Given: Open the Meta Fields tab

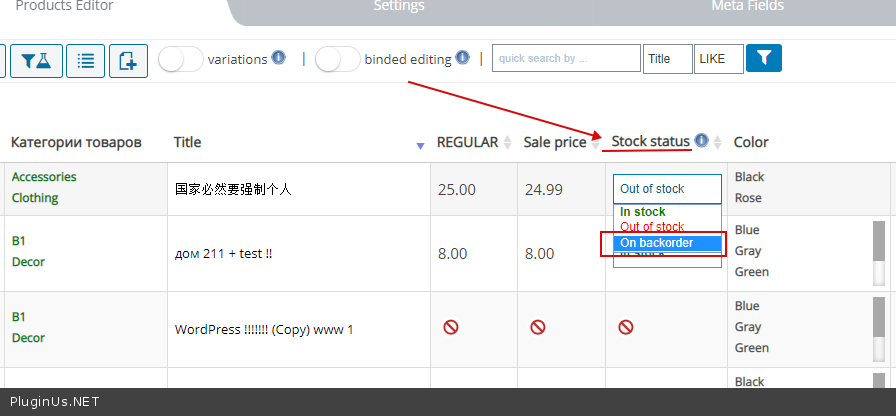Looking at the screenshot, I should pos(747,6).
